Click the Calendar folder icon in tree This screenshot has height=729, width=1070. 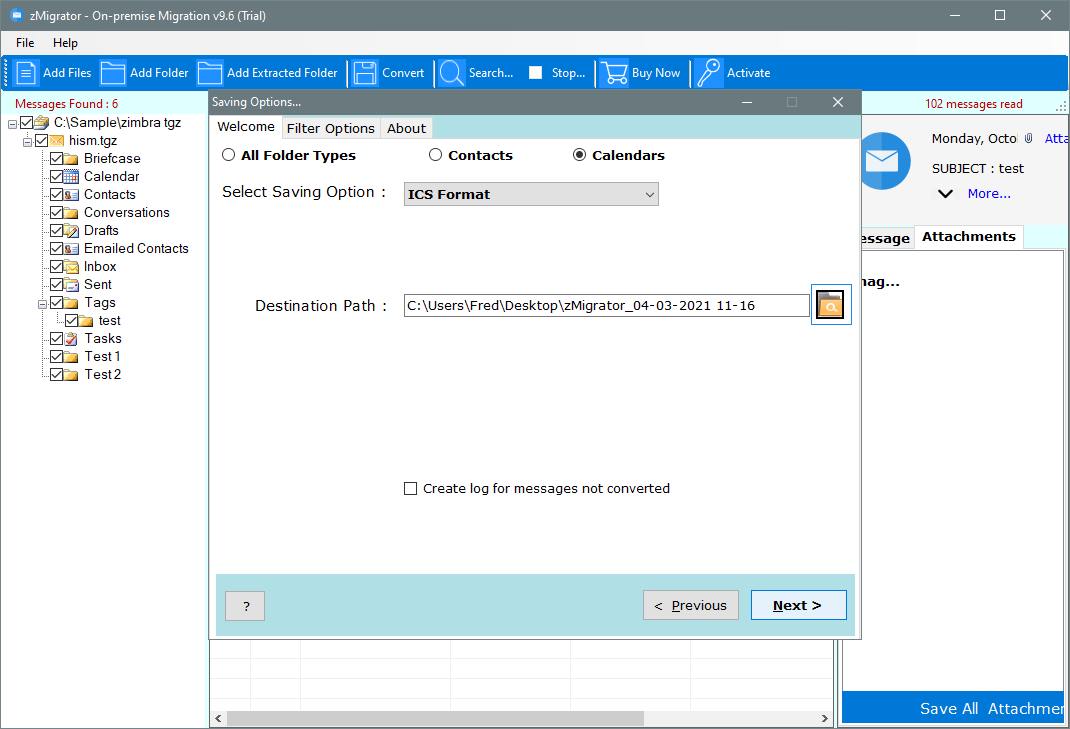click(x=72, y=177)
